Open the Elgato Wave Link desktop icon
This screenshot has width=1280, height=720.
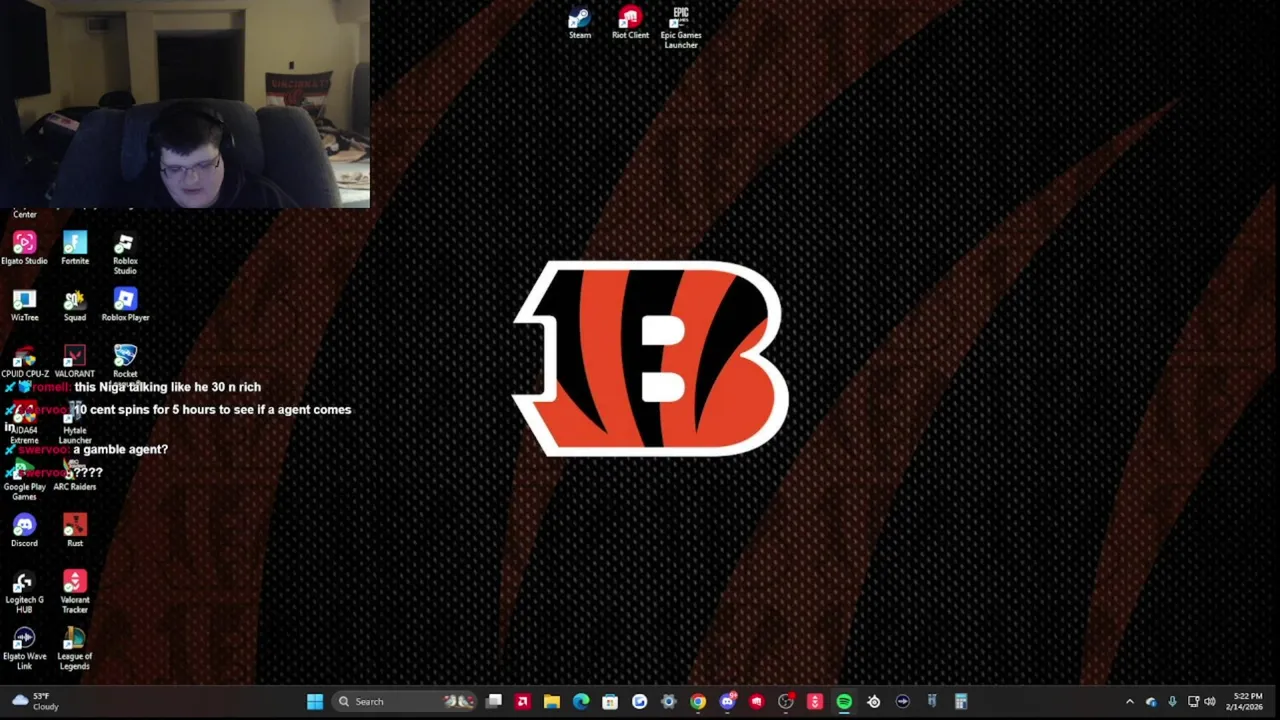24,649
